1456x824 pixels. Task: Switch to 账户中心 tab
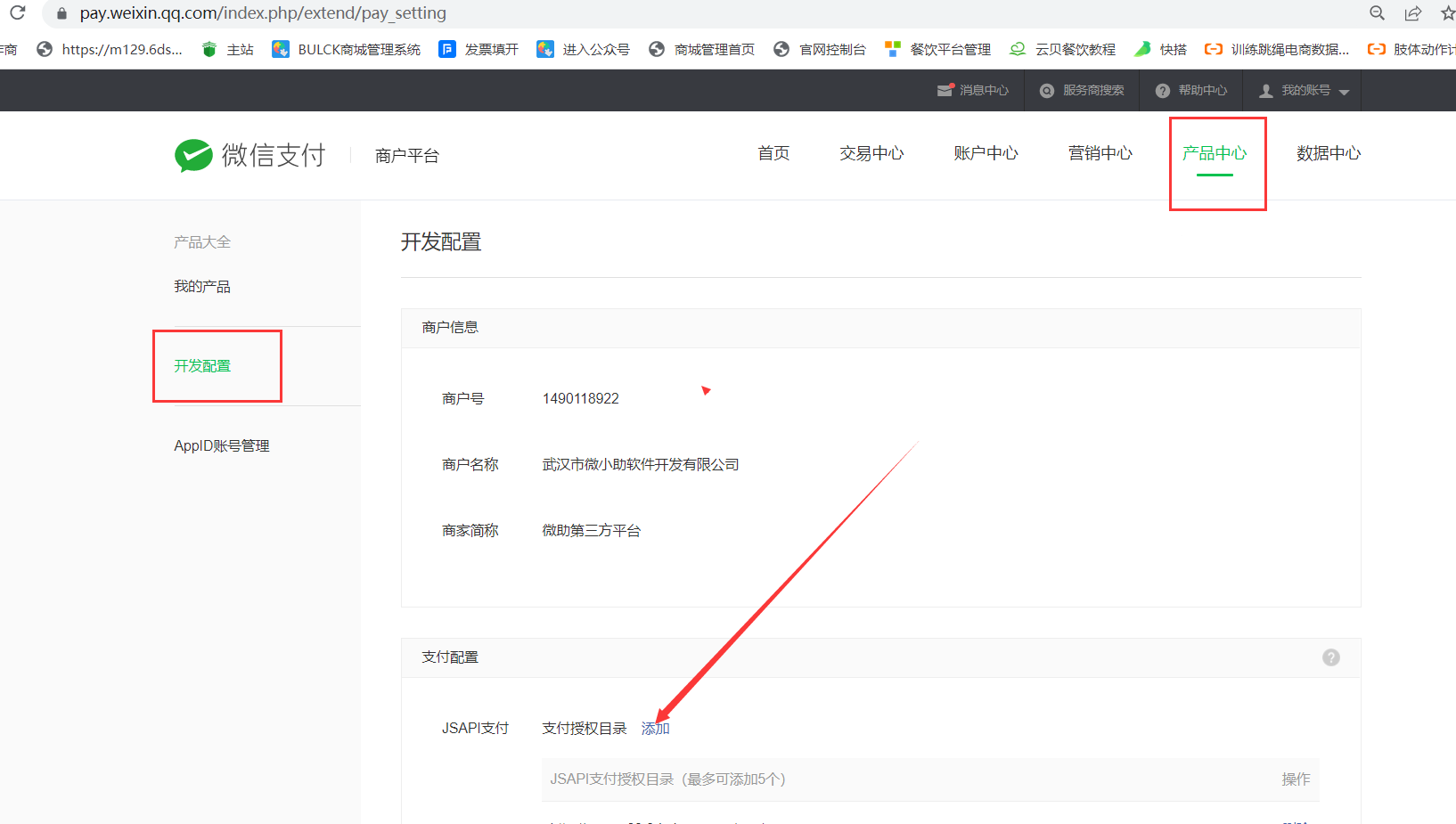[986, 153]
